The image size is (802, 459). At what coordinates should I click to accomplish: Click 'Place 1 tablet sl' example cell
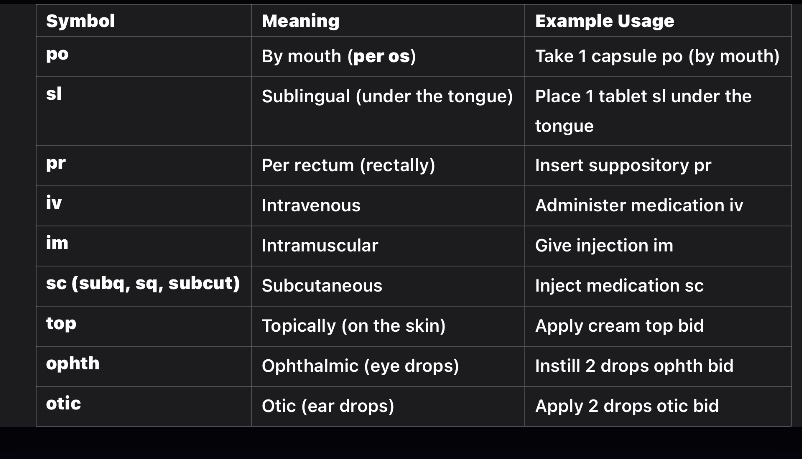(x=643, y=110)
